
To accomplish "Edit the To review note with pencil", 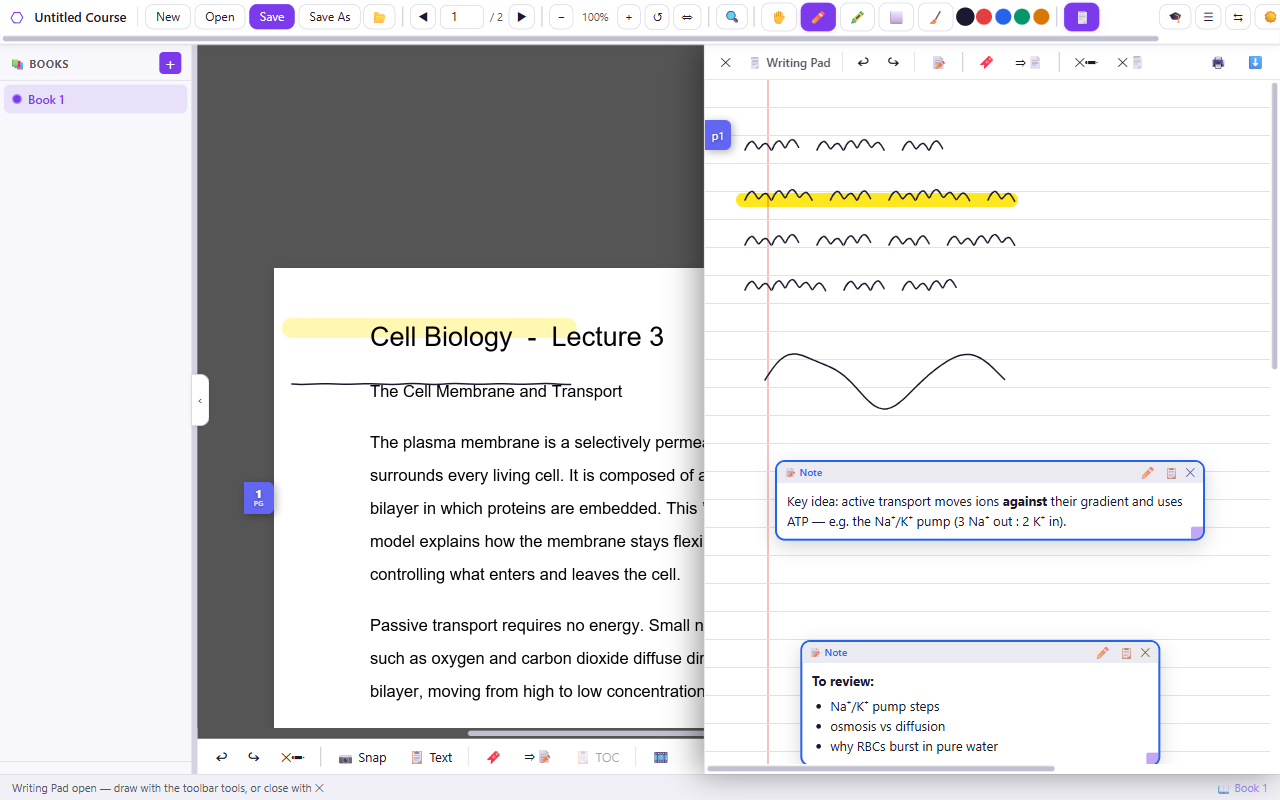I will coord(1103,653).
